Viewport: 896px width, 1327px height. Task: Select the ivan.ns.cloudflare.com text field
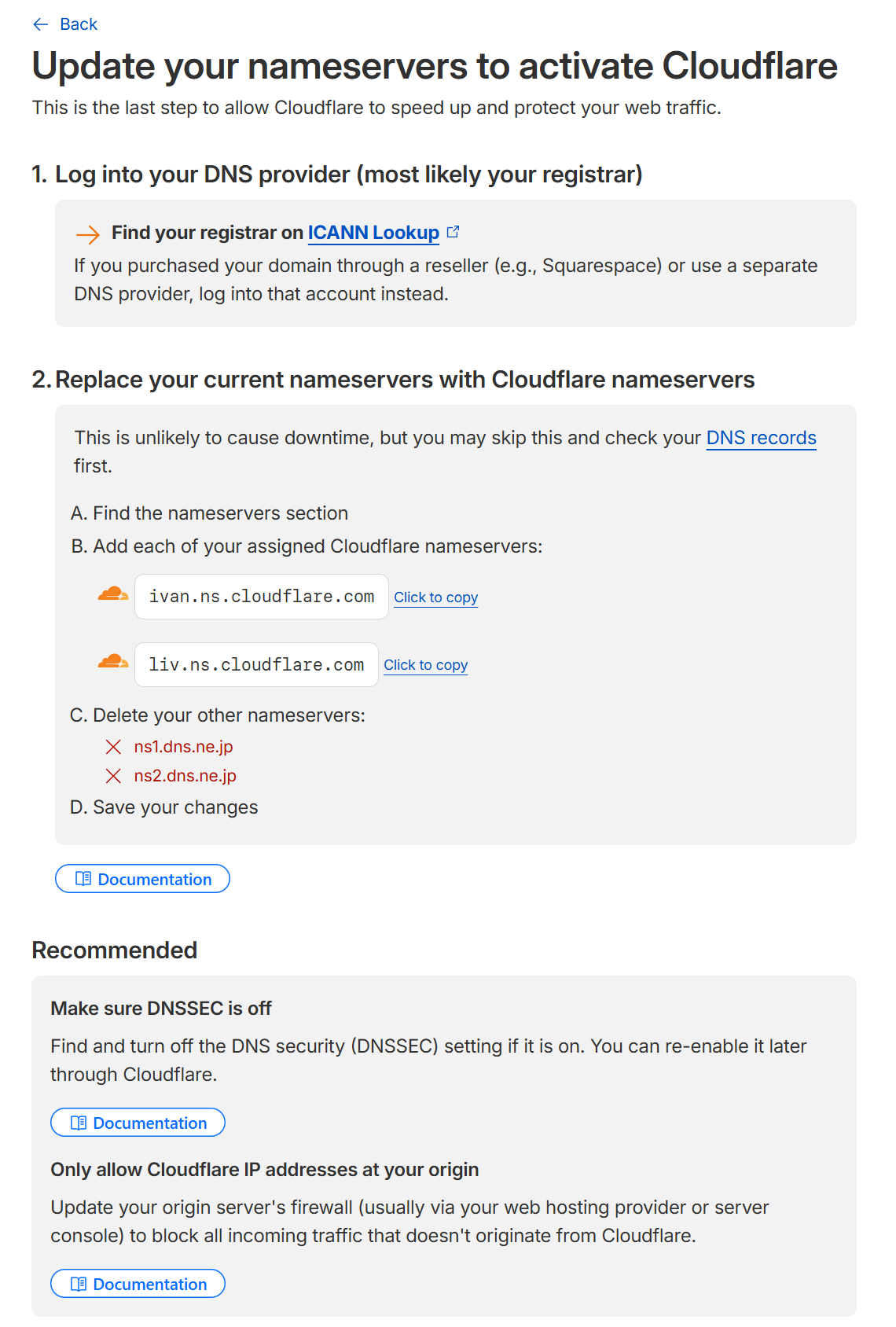pyautogui.click(x=261, y=596)
